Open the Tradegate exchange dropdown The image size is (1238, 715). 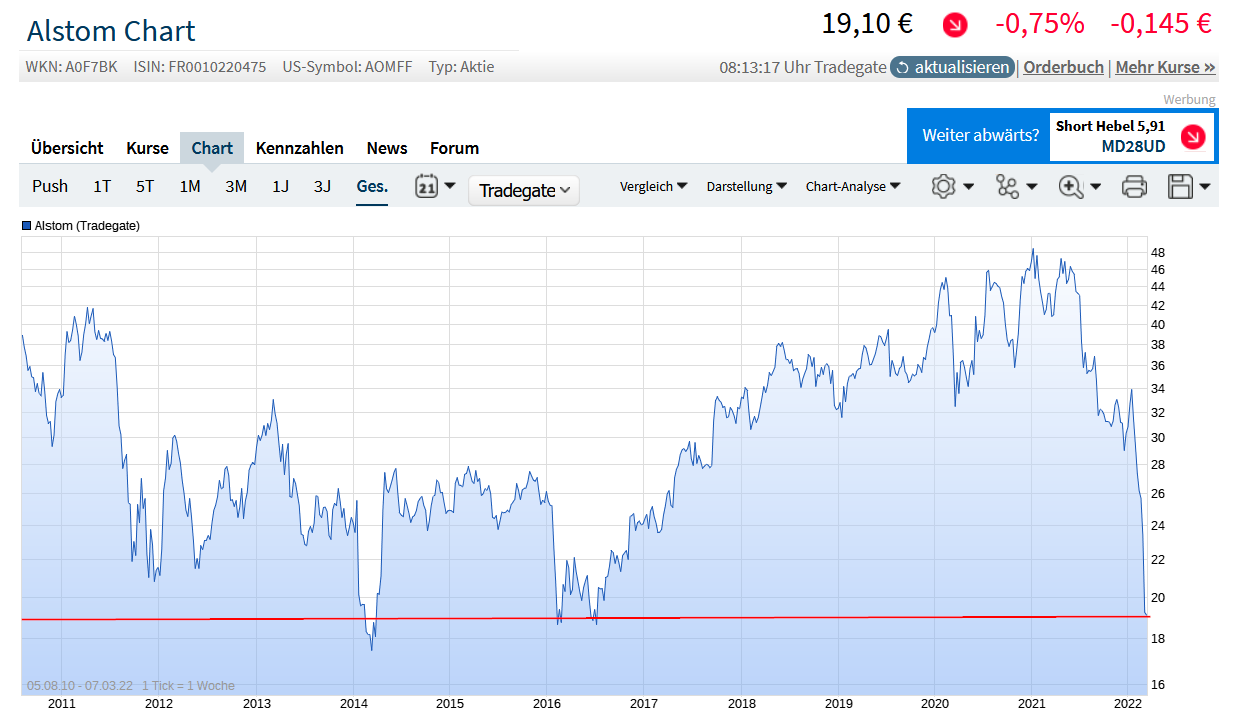tap(524, 190)
